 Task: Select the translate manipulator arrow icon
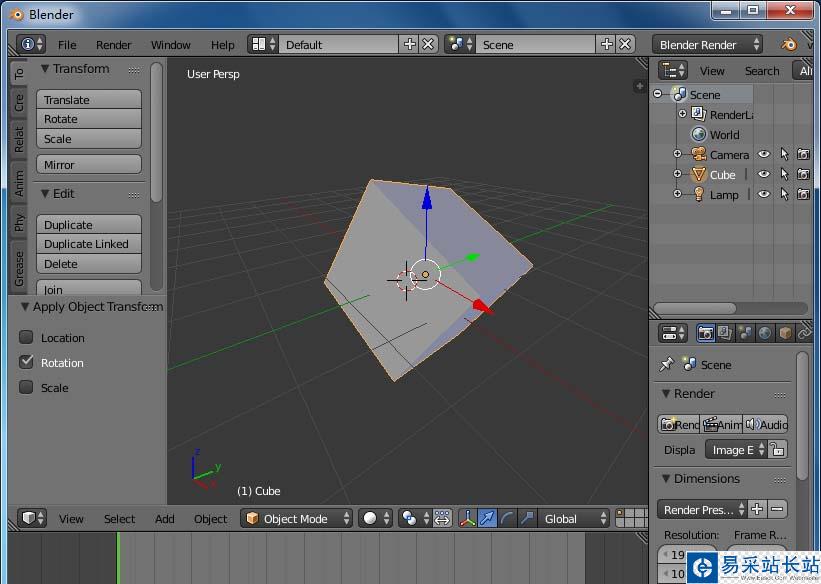coord(487,518)
